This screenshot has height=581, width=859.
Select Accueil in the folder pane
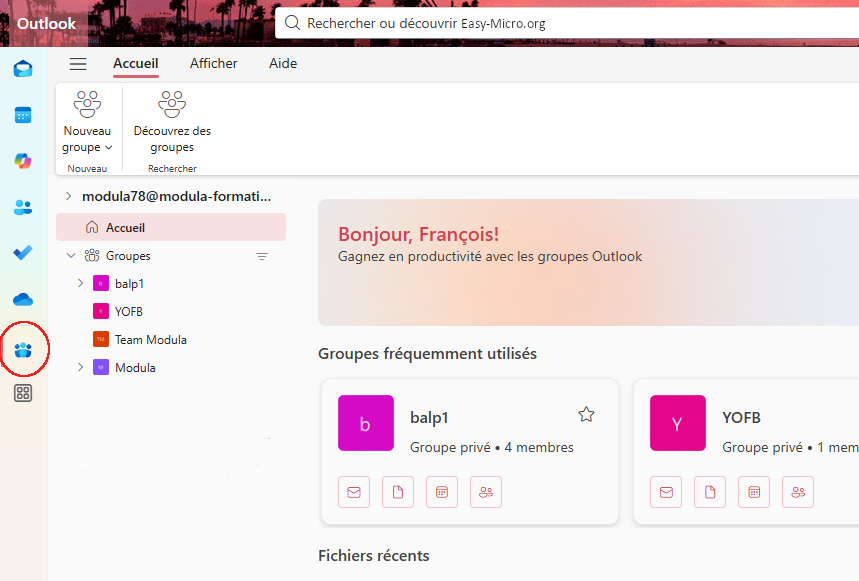[x=171, y=227]
